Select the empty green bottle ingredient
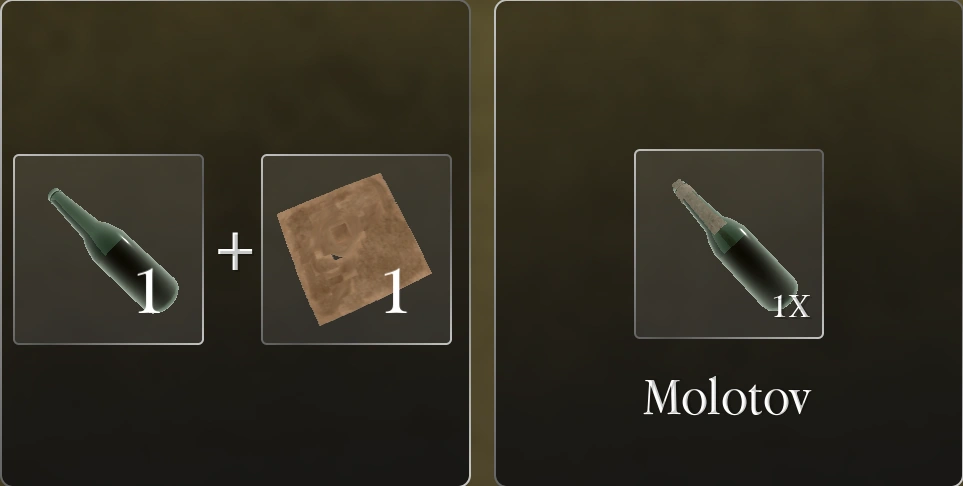963x486 pixels. (x=108, y=249)
